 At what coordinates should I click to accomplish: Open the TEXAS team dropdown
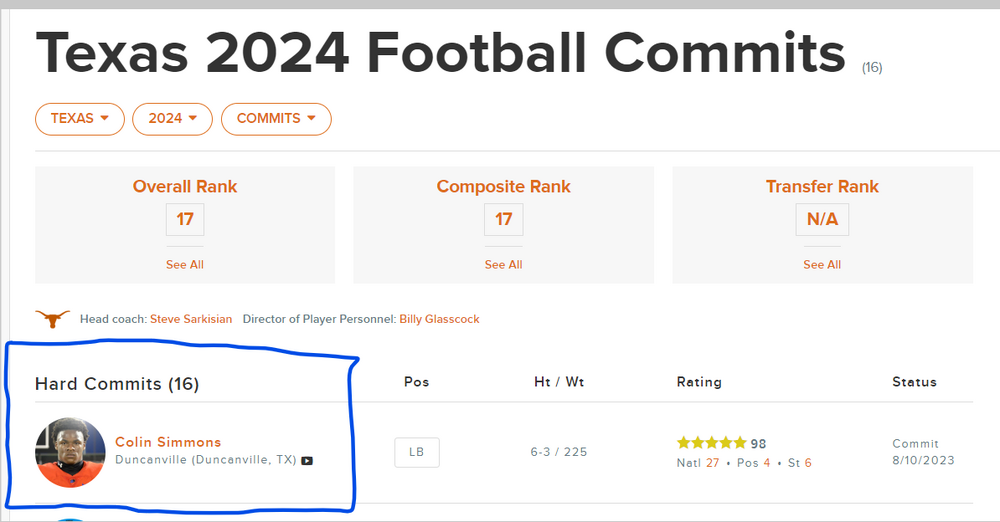coord(80,118)
